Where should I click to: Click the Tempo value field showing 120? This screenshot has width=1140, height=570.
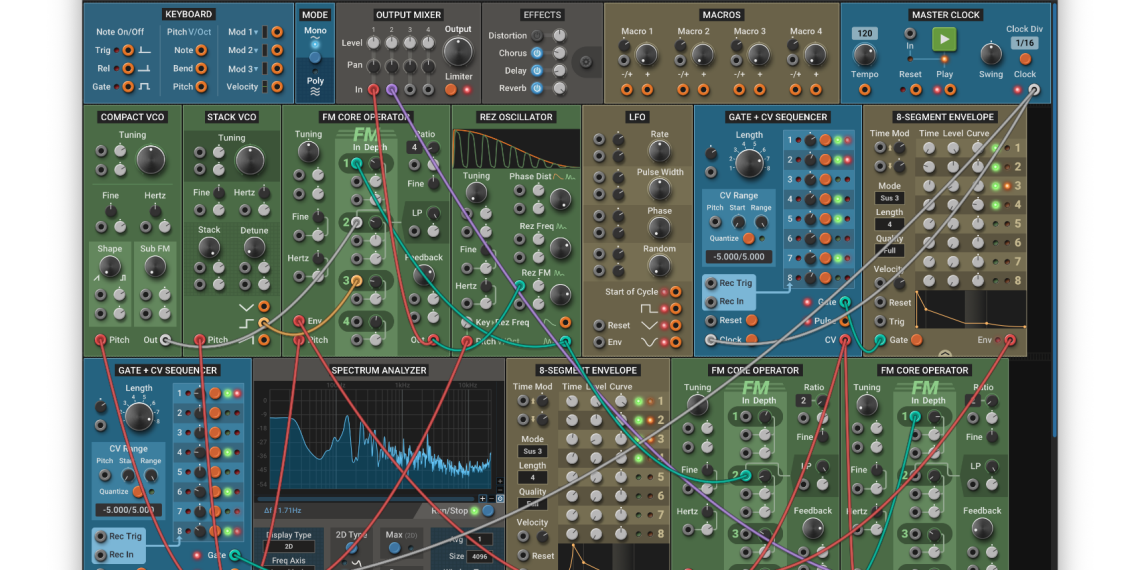(x=865, y=33)
